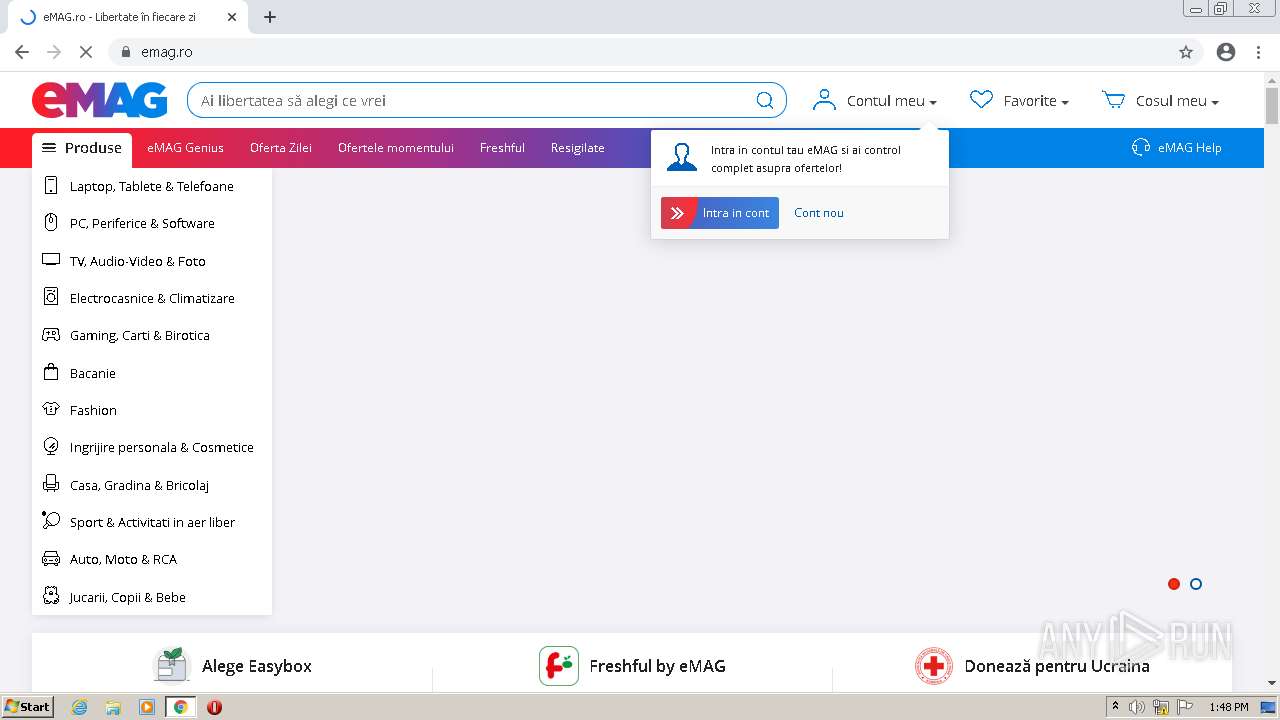The image size is (1280, 720).
Task: Click the Bacanie bag icon
Action: pos(51,372)
